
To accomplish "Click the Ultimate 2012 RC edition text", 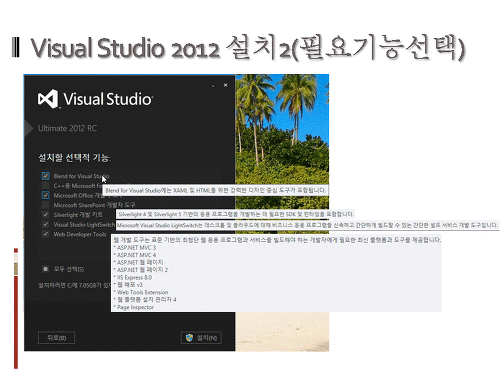I will 67,128.
